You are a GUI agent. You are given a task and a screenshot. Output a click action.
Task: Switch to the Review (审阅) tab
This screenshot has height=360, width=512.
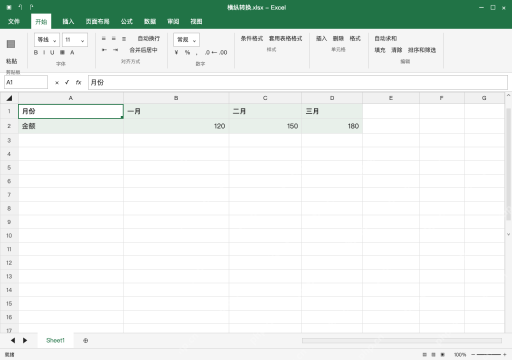pyautogui.click(x=173, y=22)
